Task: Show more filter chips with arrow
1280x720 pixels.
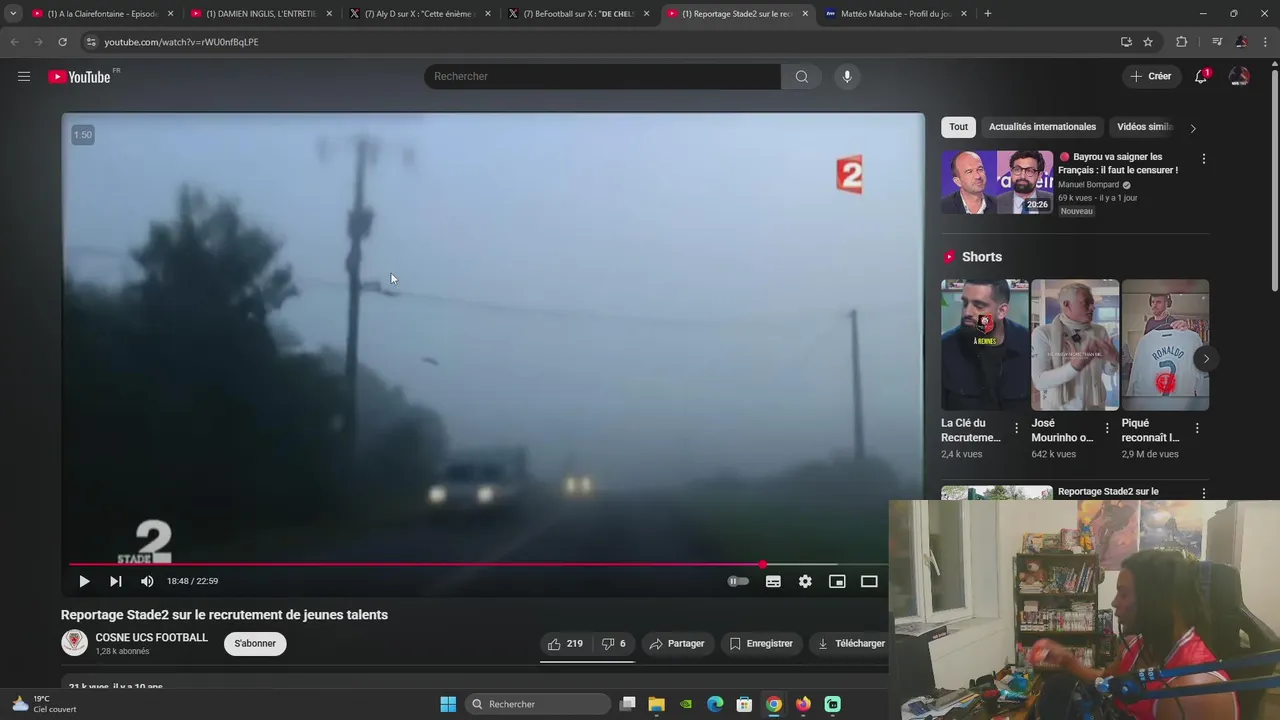Action: (1193, 128)
